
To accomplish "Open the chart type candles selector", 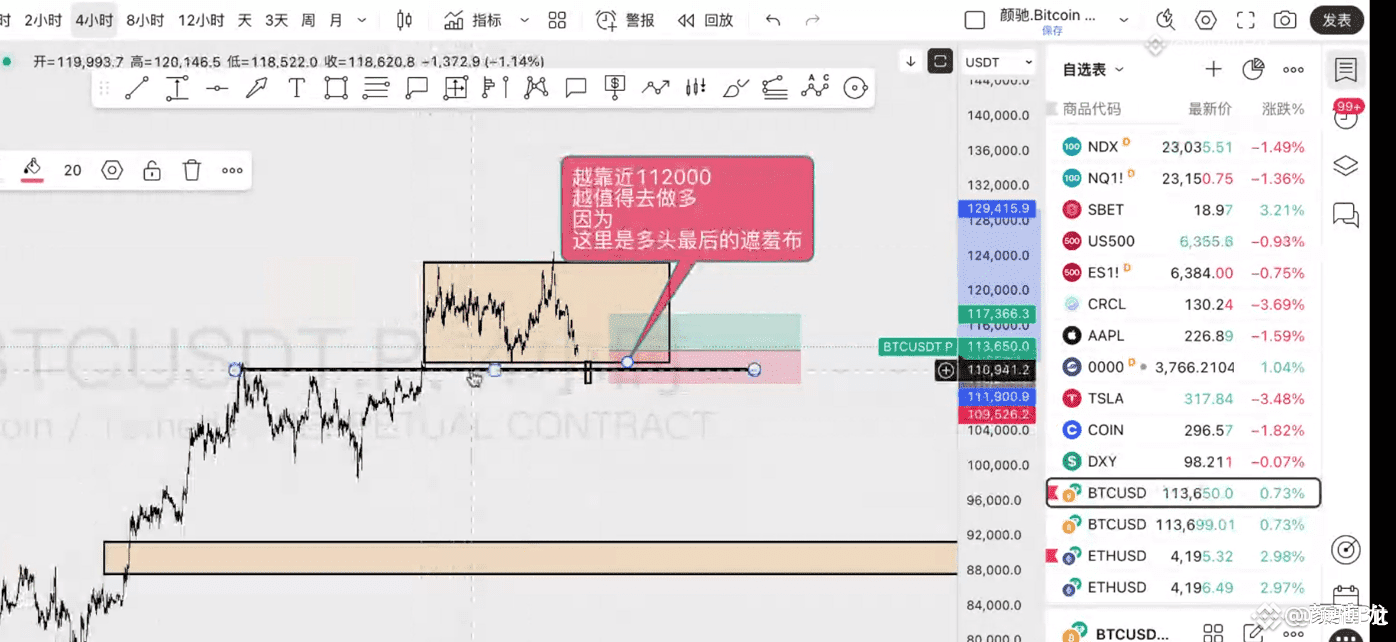I will (404, 20).
